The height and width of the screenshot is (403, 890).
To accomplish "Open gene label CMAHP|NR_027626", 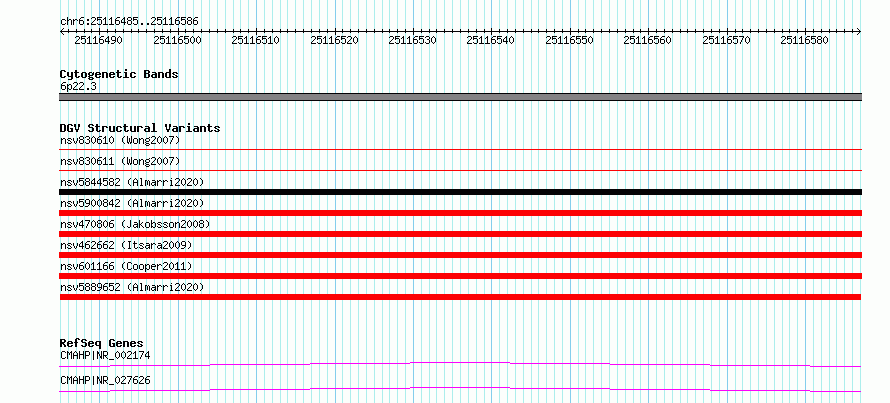I will click(105, 380).
